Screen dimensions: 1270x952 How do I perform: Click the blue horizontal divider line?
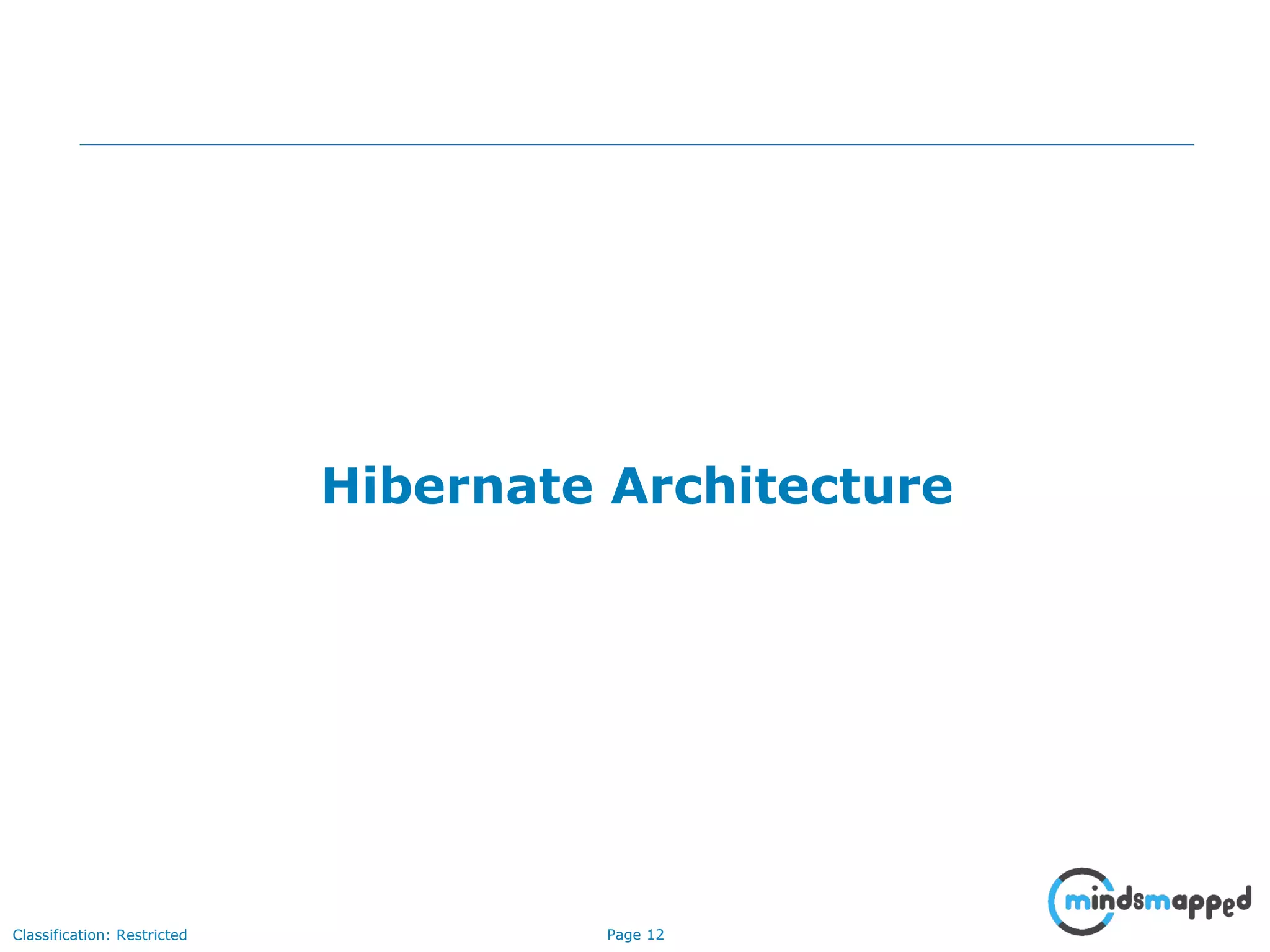637,144
